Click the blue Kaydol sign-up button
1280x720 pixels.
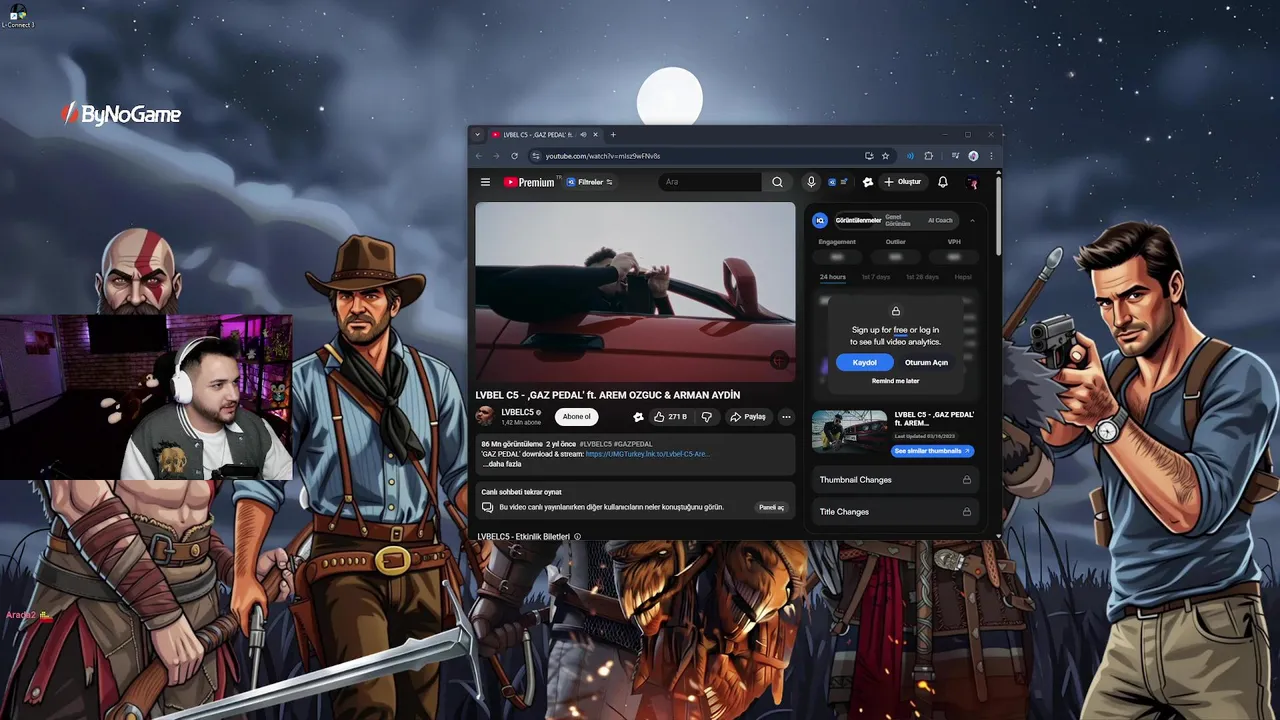click(x=864, y=363)
